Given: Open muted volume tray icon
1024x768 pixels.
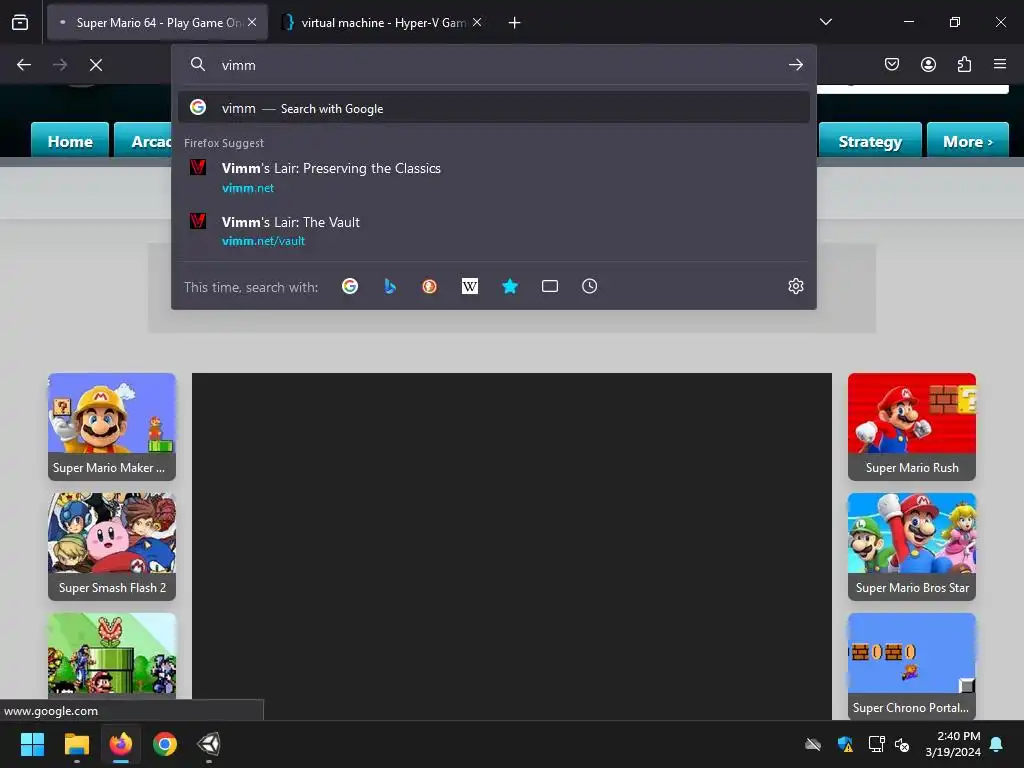Looking at the screenshot, I should tap(902, 744).
